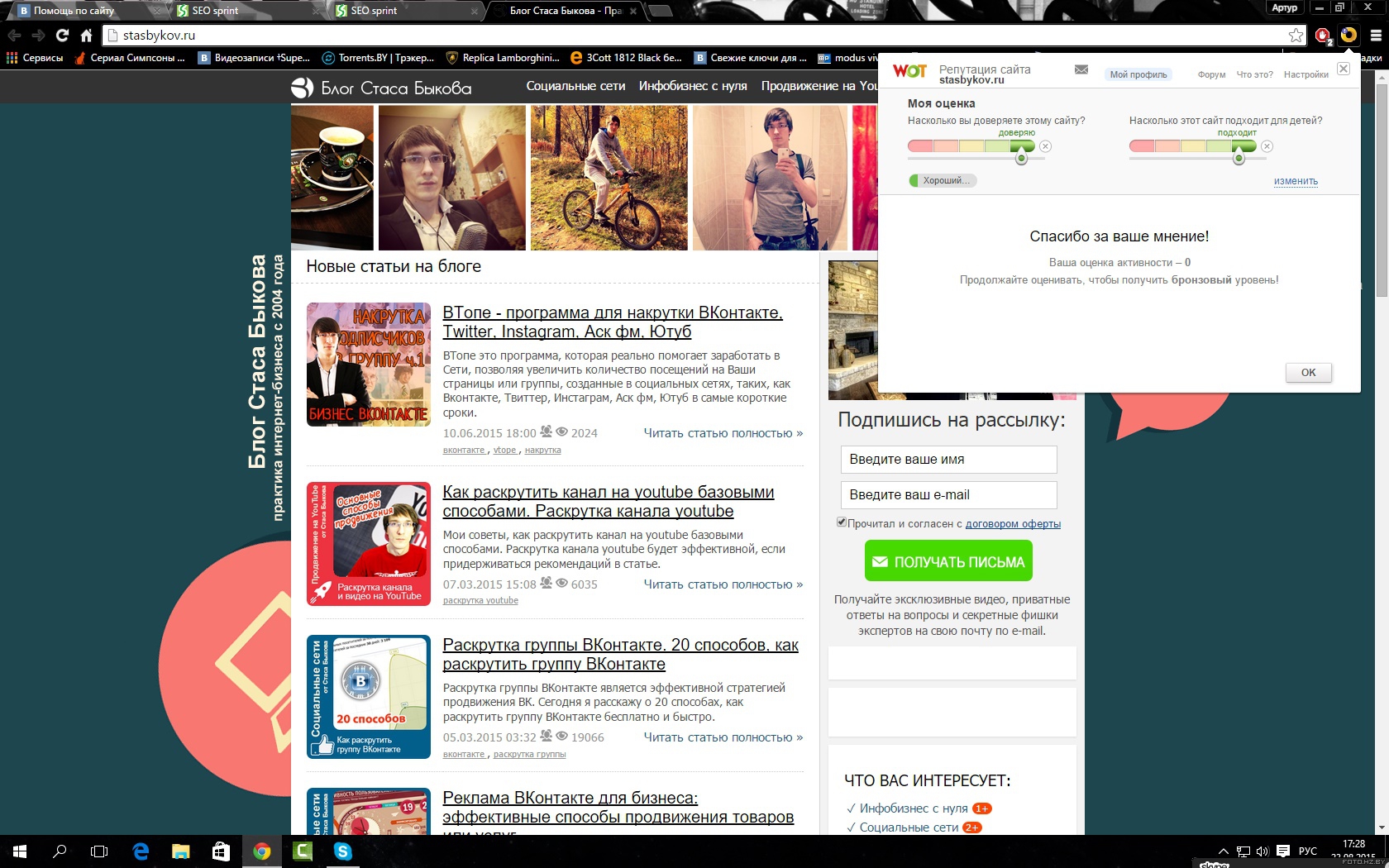This screenshot has width=1389, height=868.
Task: Open Социальные сети menu item
Action: pos(575,86)
